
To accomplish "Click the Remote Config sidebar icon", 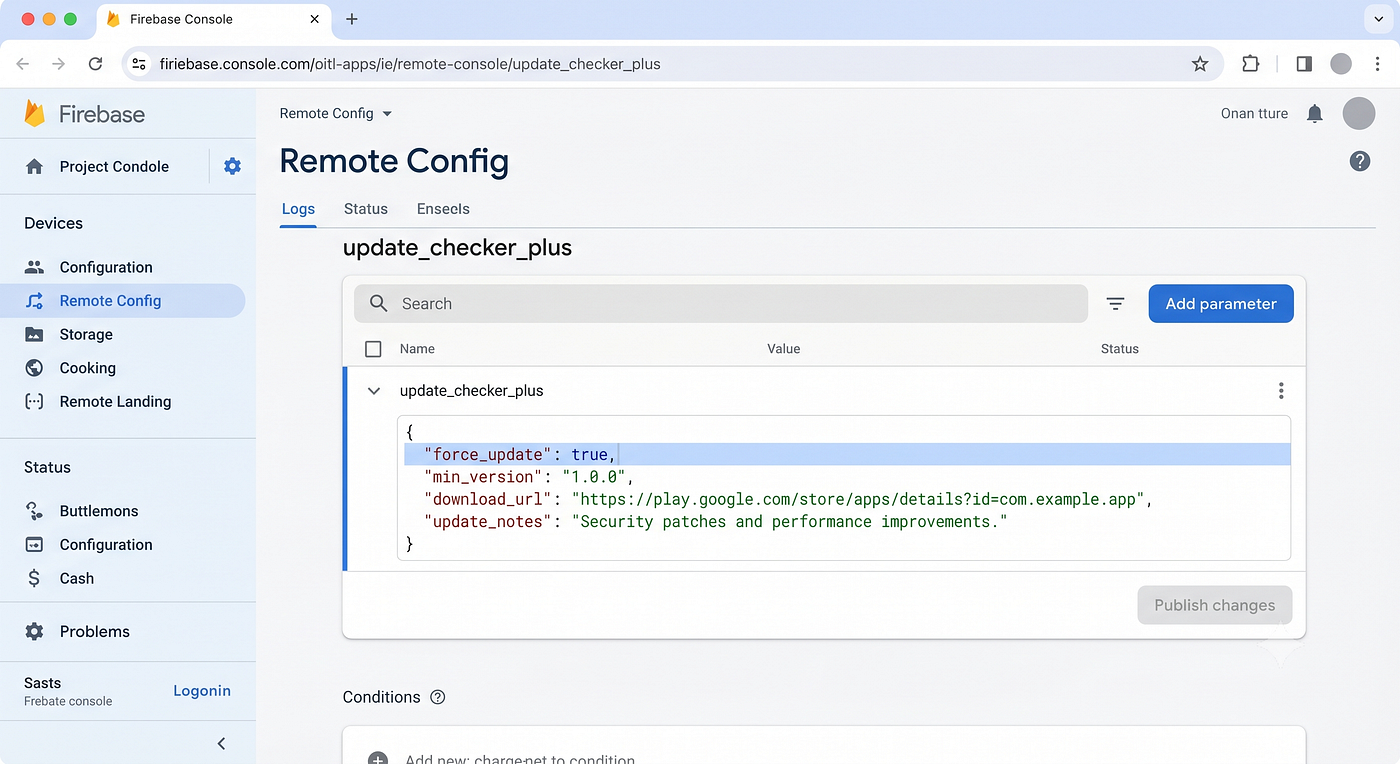I will (x=35, y=301).
